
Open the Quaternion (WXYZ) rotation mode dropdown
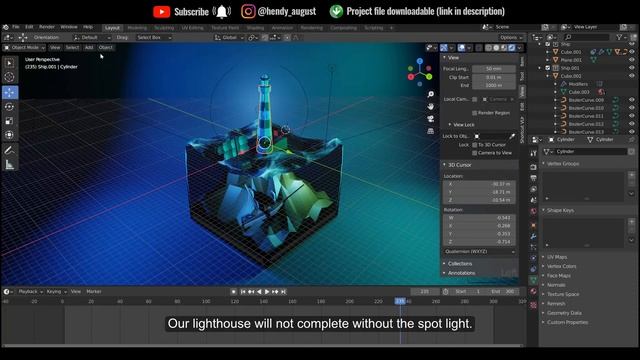click(479, 251)
